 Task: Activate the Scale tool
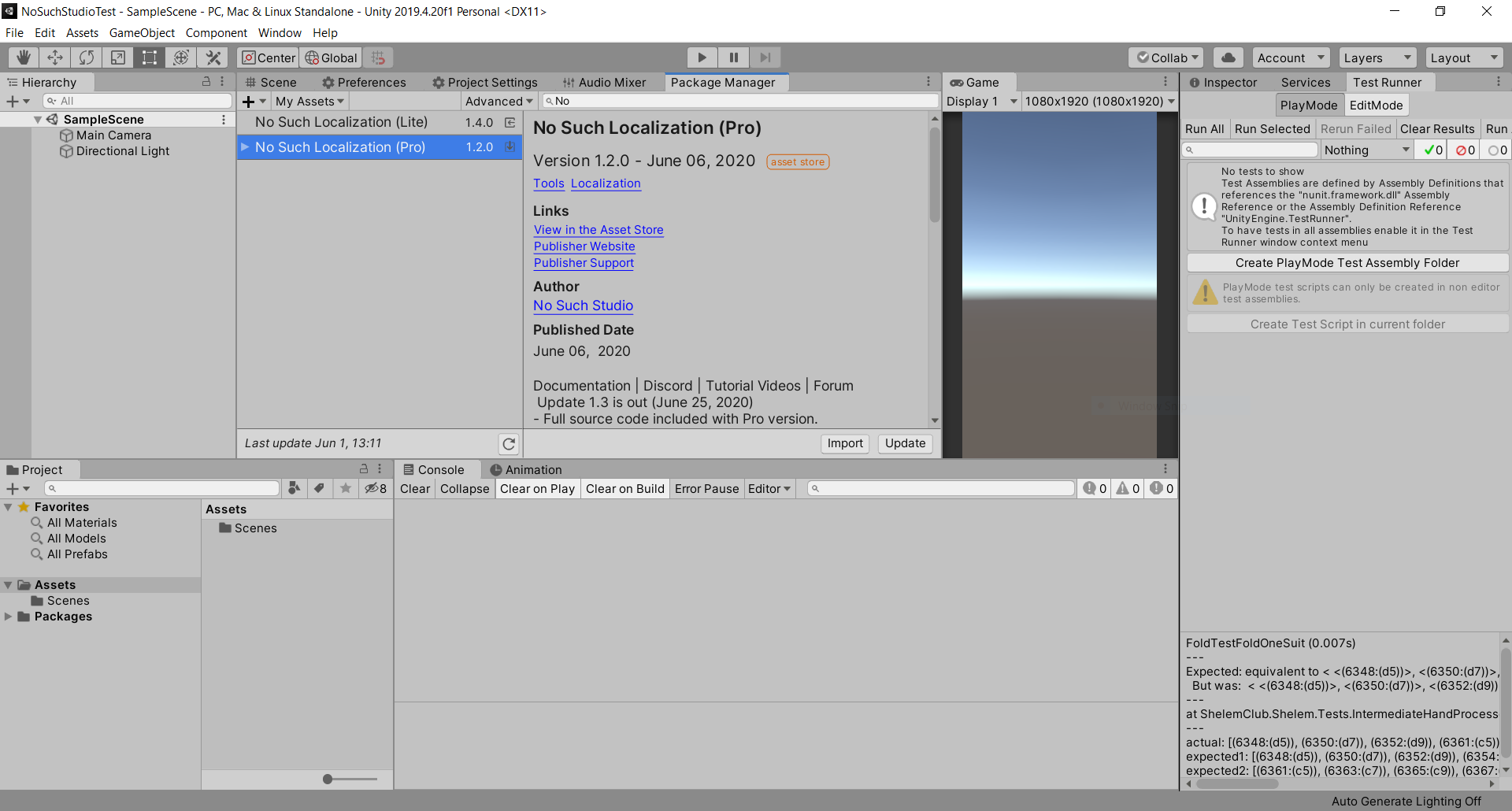[x=117, y=57]
